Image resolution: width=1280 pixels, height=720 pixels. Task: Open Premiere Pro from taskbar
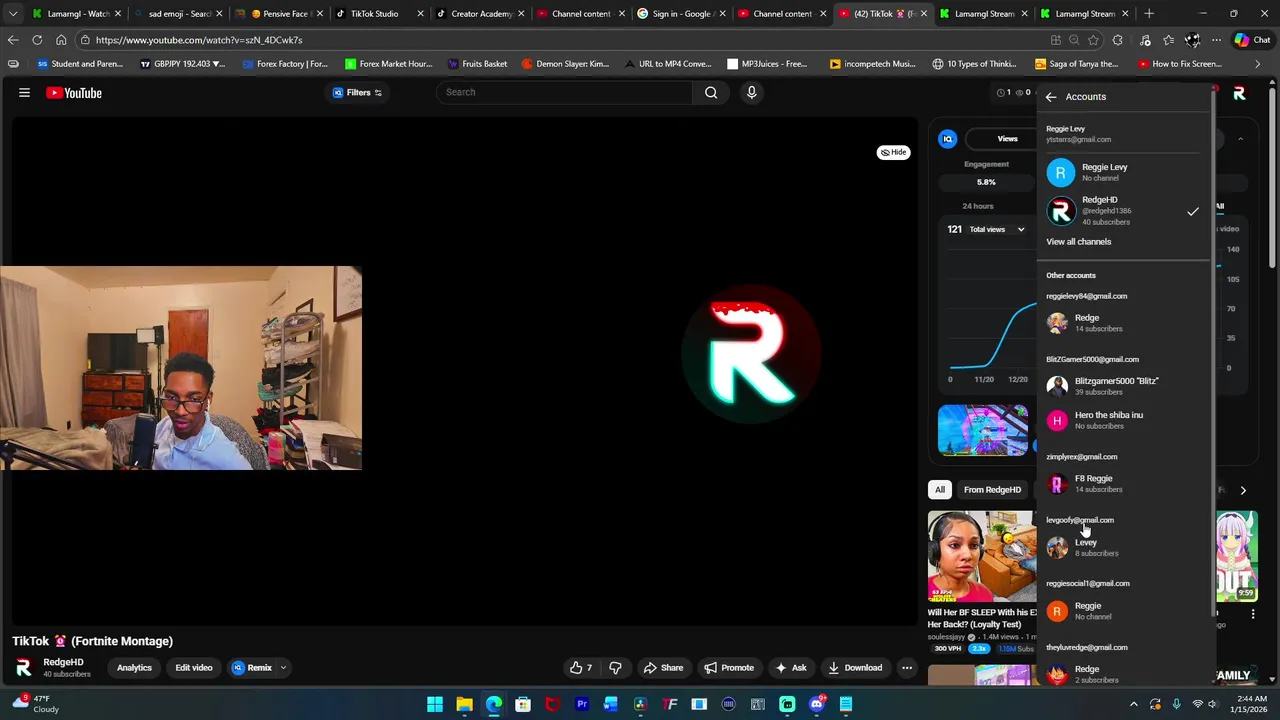[x=581, y=704]
